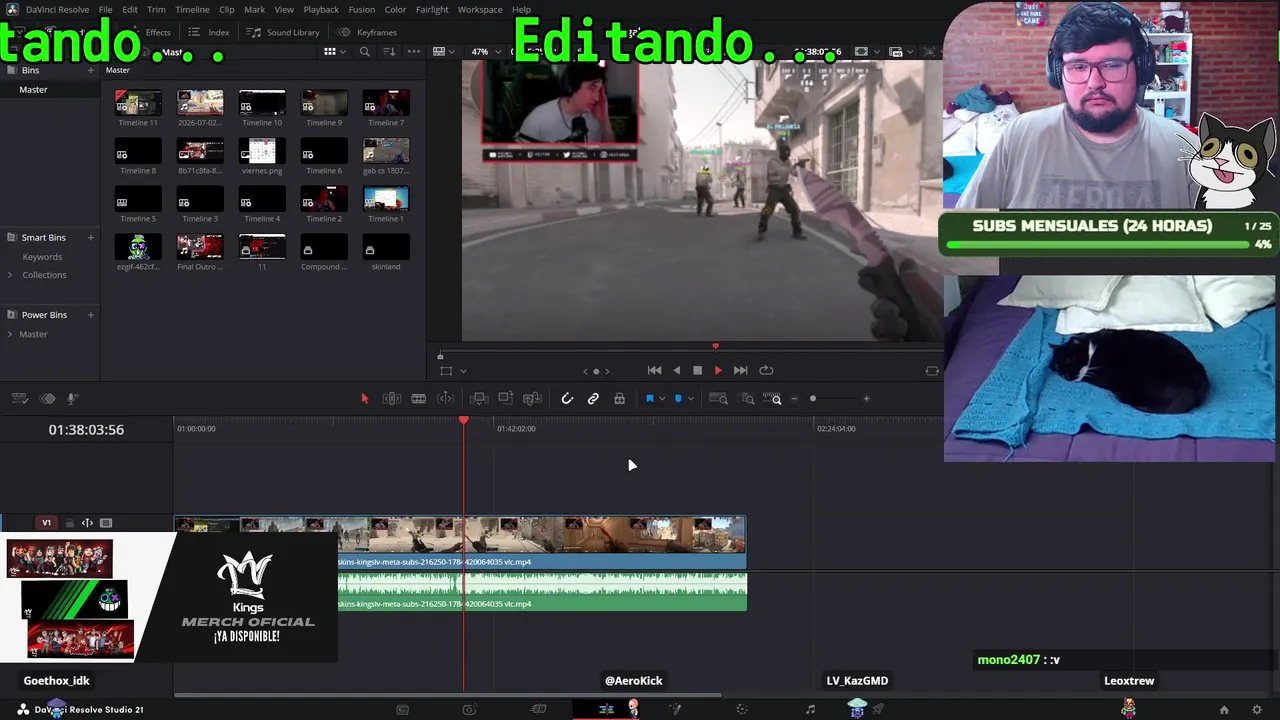
Task: Click the Detail Zoom icon
Action: [x=748, y=399]
